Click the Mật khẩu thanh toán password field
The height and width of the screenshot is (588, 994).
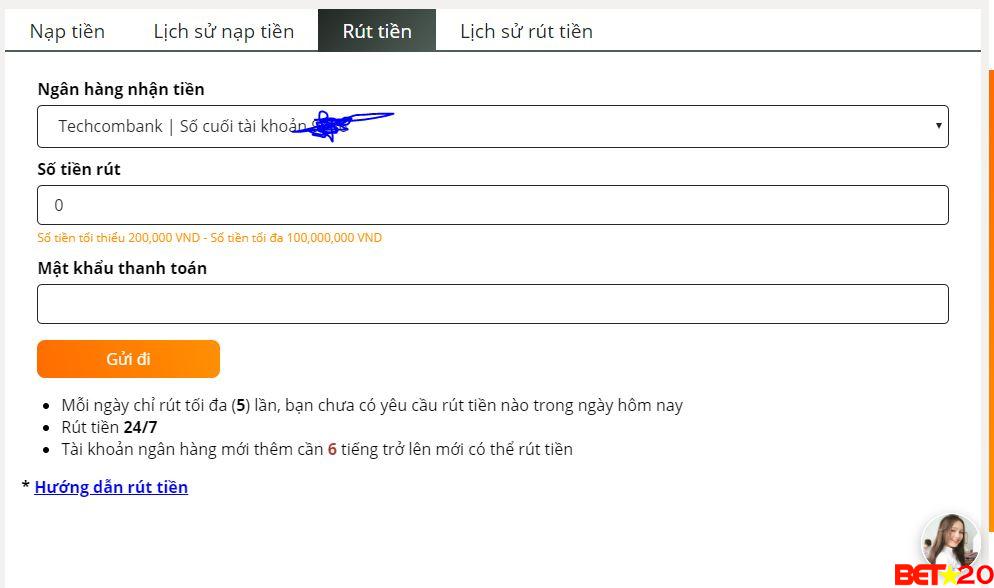[x=492, y=303]
